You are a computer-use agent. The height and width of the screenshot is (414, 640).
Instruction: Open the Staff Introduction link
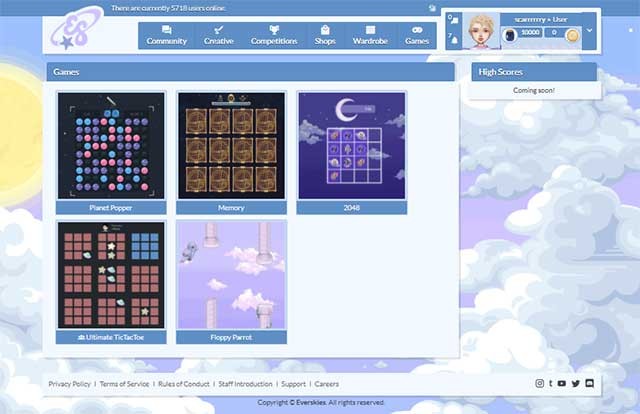tap(245, 384)
